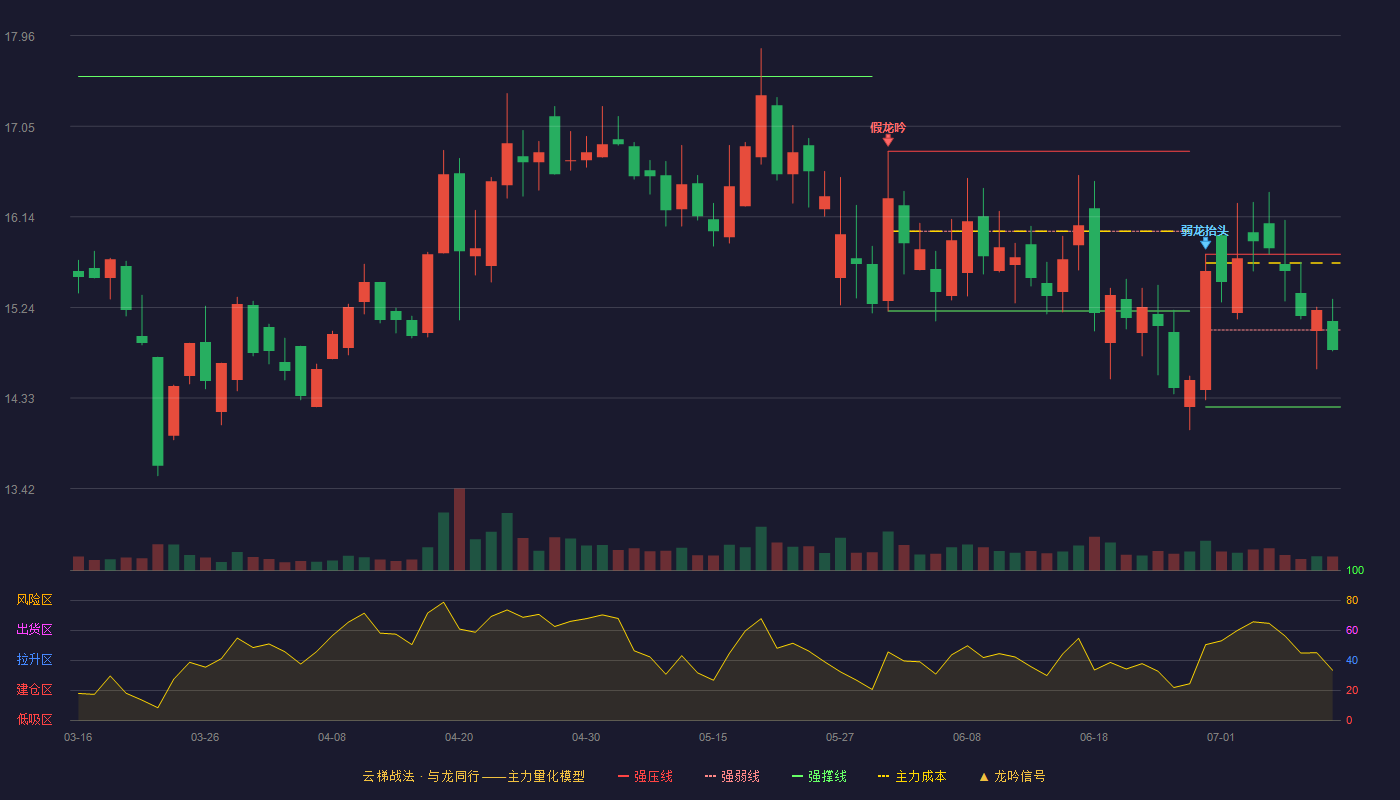
Task: Click the 05-15 date label
Action: click(x=713, y=737)
